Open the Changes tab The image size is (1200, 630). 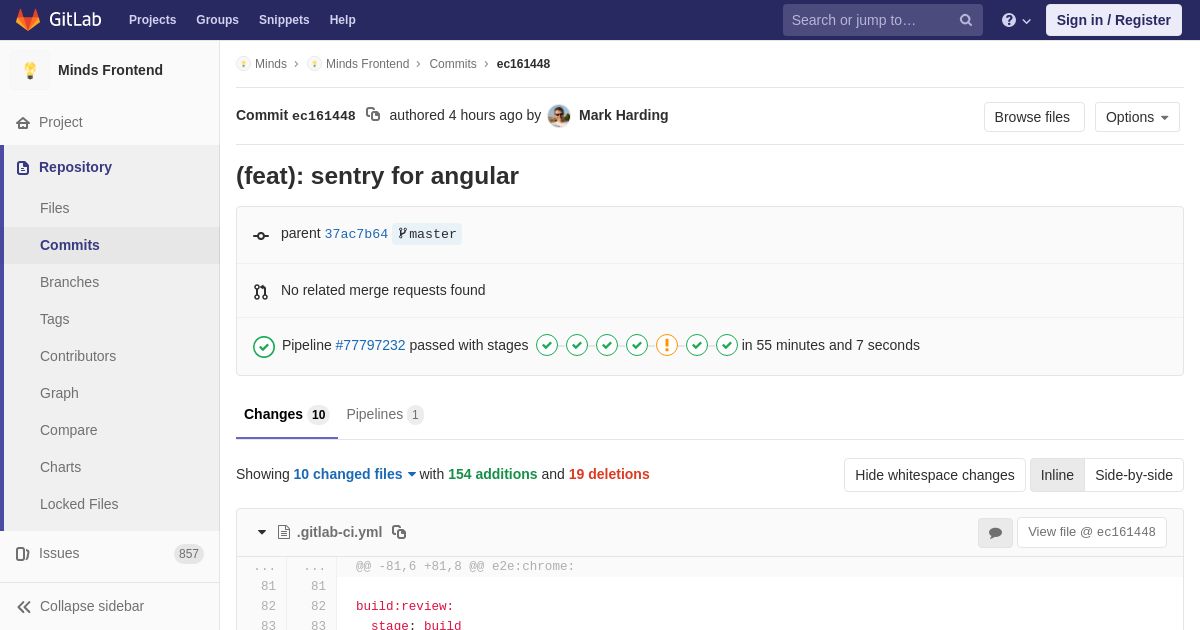pos(286,414)
